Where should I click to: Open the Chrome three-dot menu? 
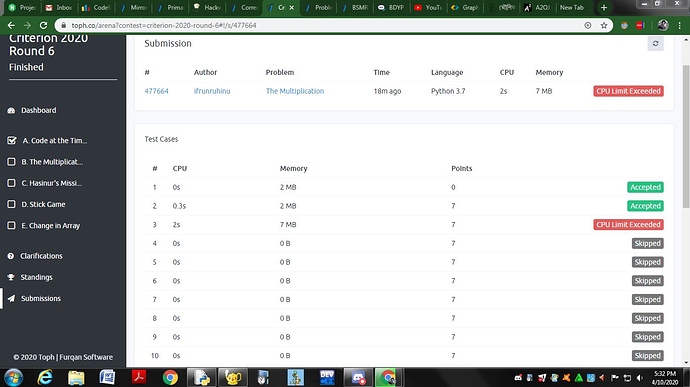click(680, 26)
